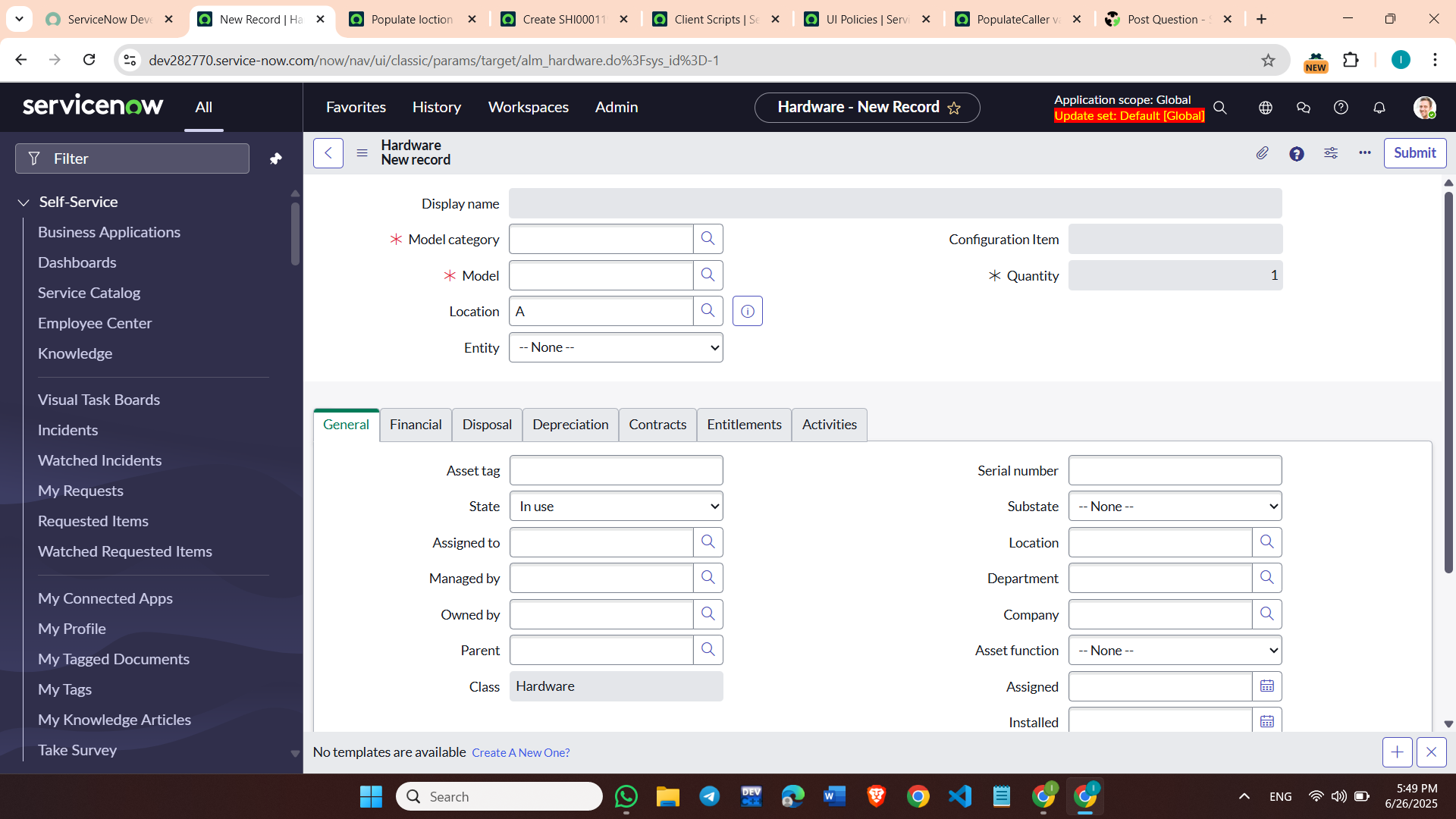Open the global search magnifier in header
The image size is (1456, 819).
pyautogui.click(x=1220, y=108)
